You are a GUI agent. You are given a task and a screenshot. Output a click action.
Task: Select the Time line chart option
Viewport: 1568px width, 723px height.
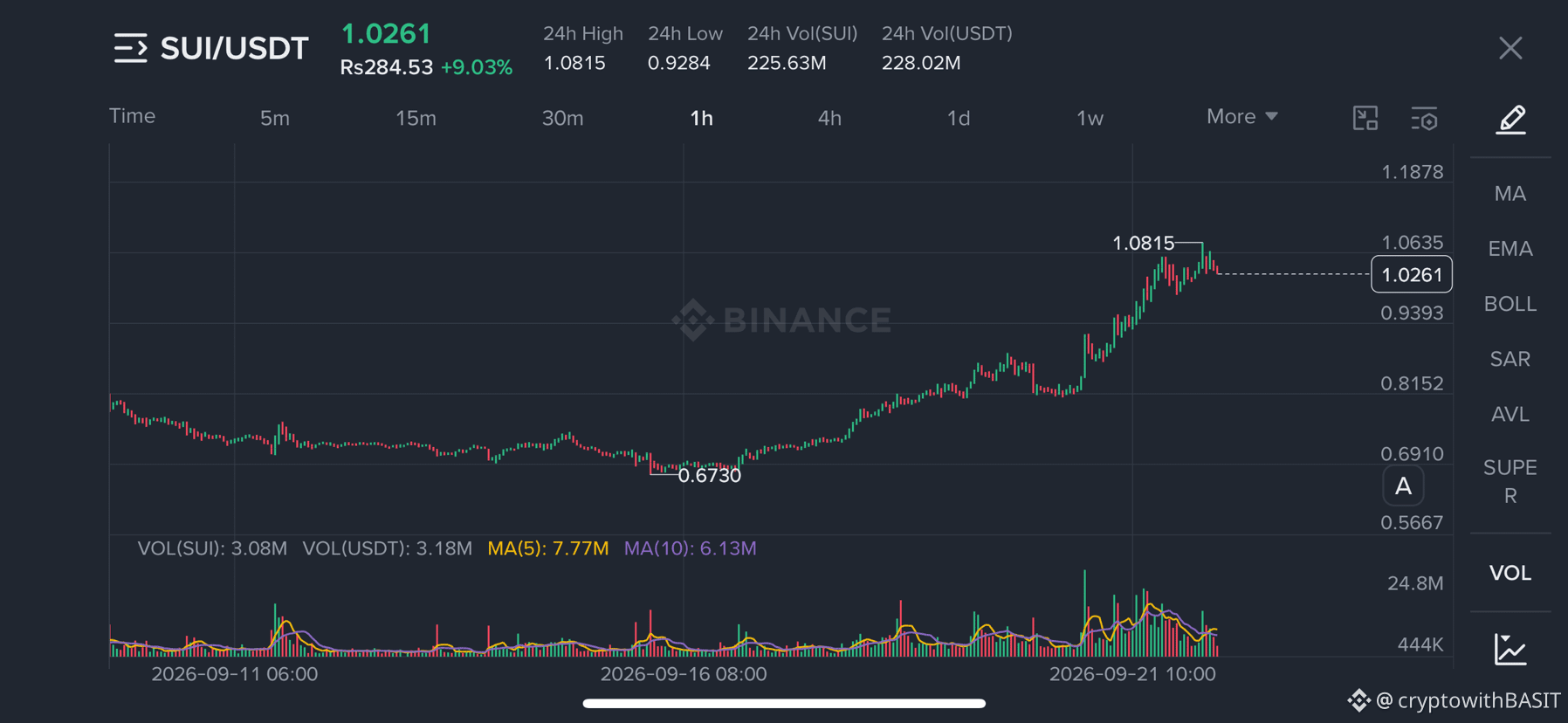tap(132, 116)
